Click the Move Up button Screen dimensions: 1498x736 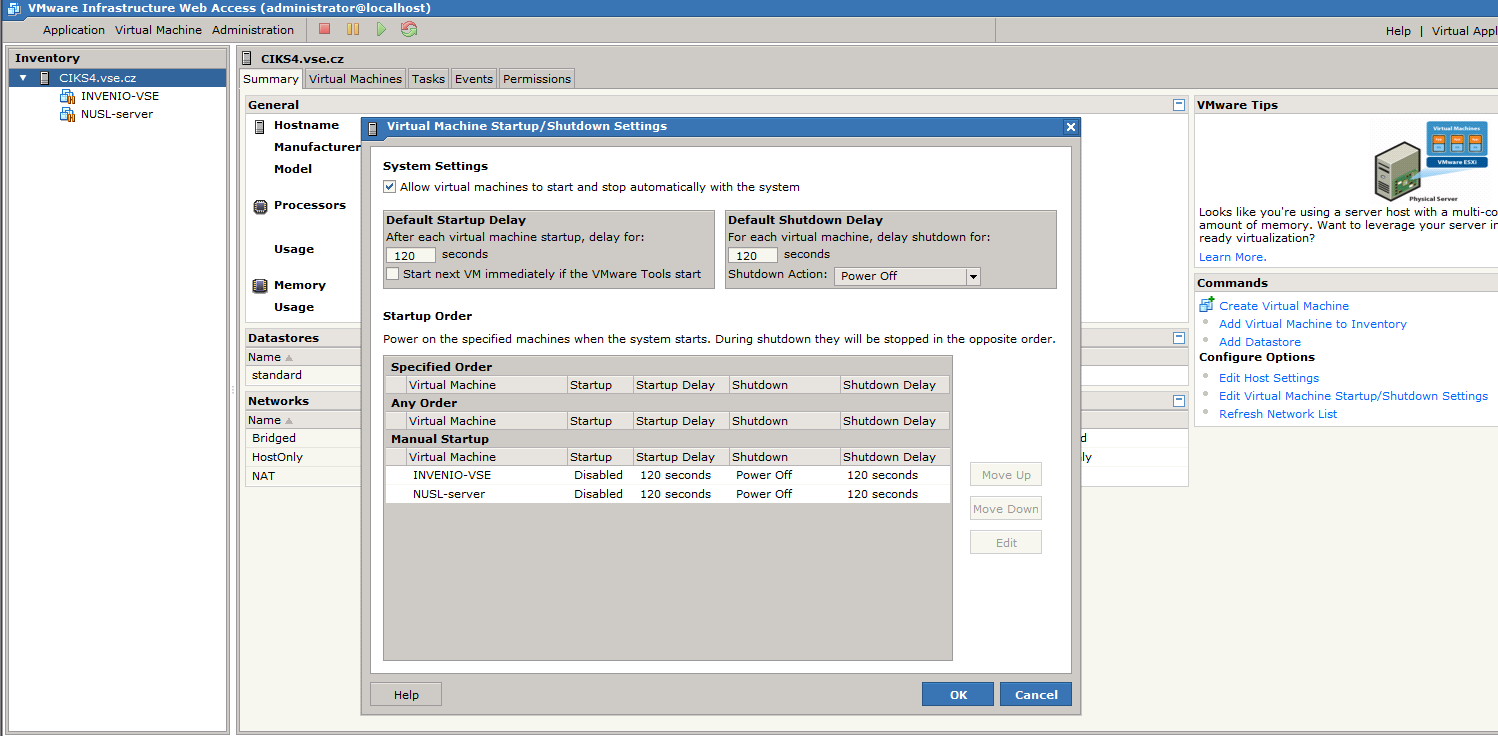pos(1006,475)
